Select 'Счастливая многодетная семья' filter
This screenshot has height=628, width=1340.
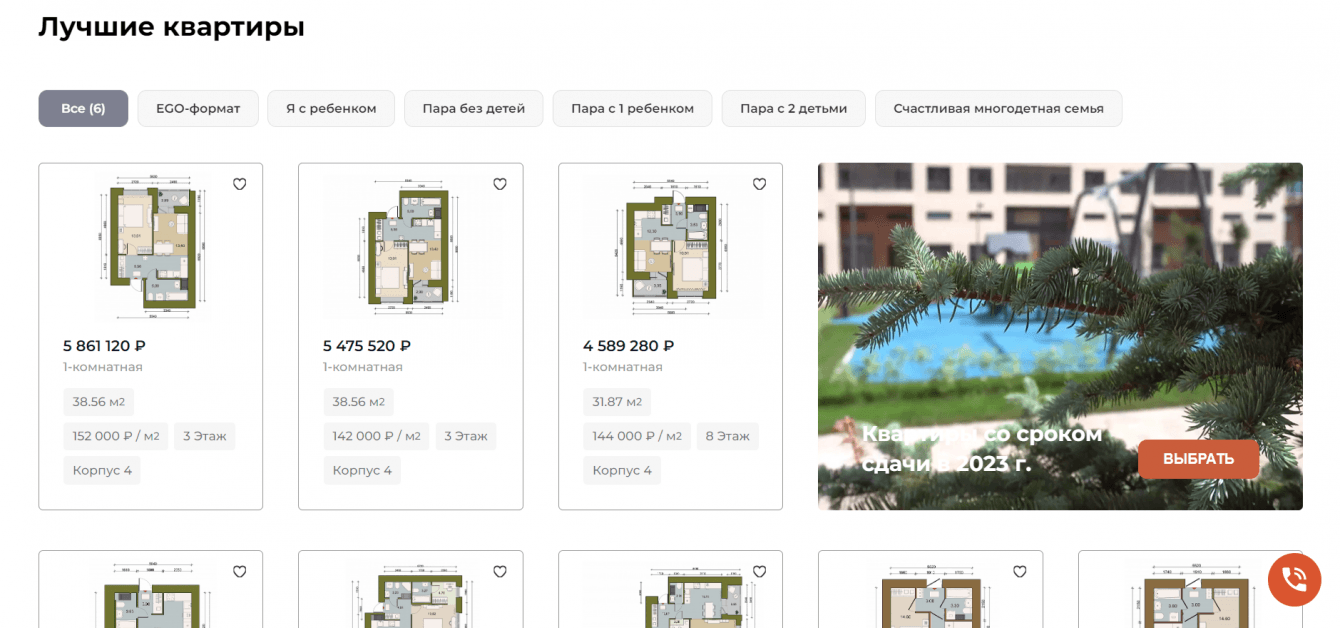[999, 108]
